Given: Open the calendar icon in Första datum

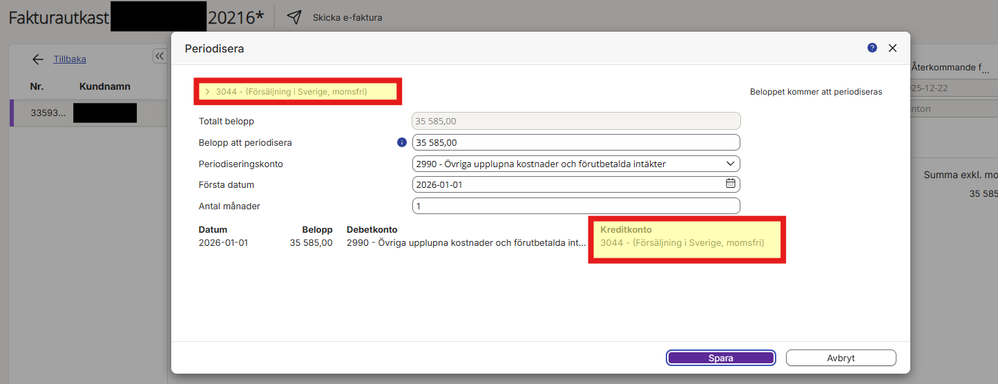Looking at the screenshot, I should [731, 183].
